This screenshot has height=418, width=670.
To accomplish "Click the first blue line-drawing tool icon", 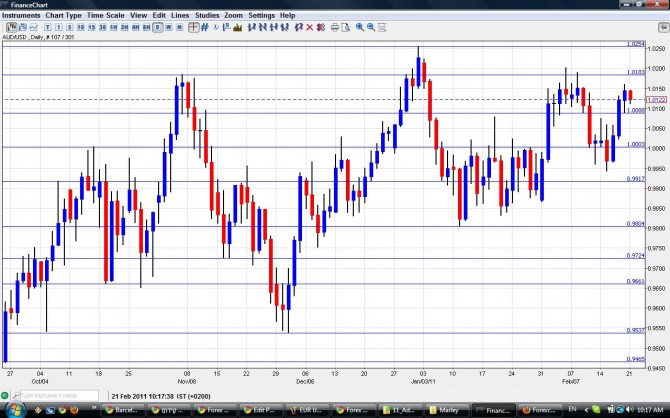I will pyautogui.click(x=252, y=27).
